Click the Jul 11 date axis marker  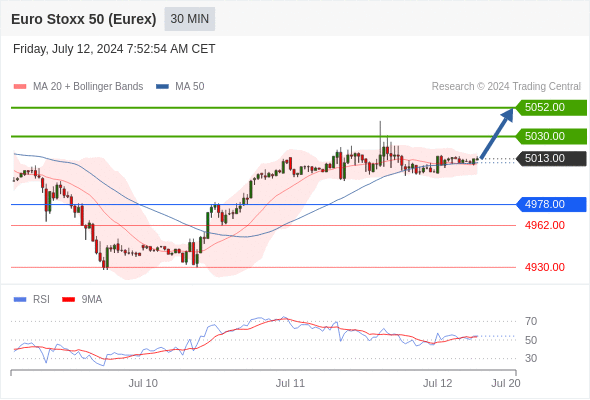pos(290,383)
